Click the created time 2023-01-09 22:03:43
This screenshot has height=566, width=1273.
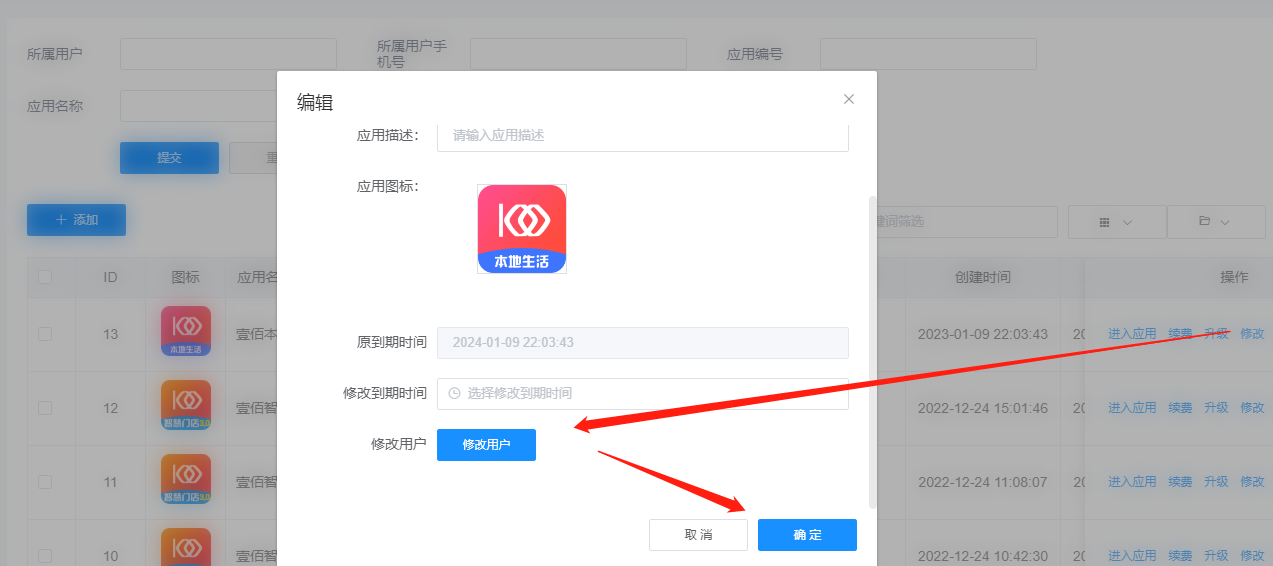983,334
